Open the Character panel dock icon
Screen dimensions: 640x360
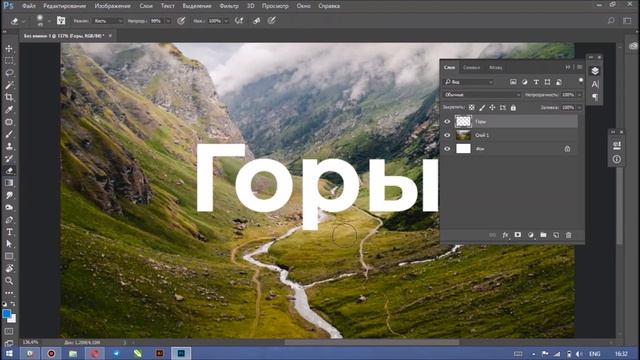point(595,84)
